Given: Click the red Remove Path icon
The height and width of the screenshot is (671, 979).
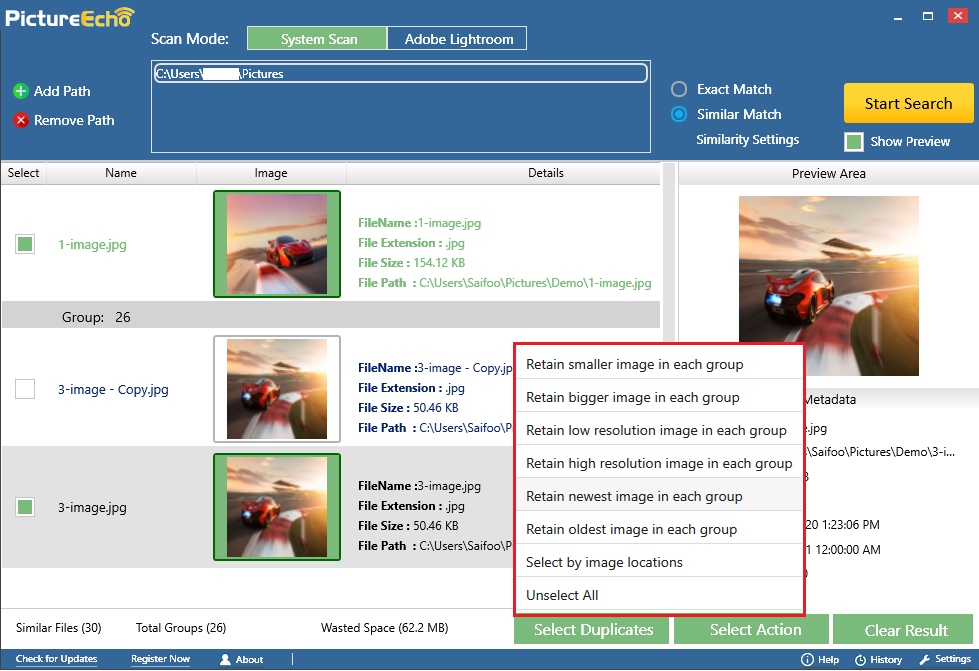Looking at the screenshot, I should pyautogui.click(x=21, y=120).
